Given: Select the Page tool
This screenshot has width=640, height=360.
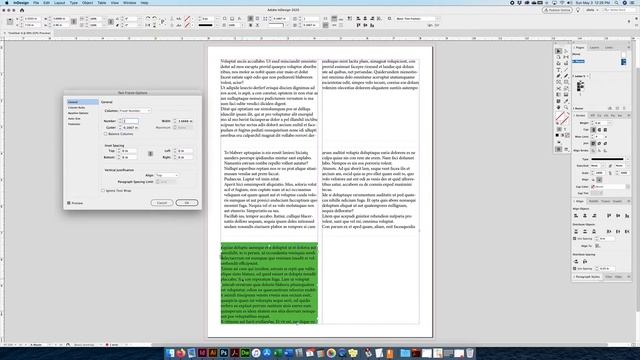Looking at the screenshot, I should (558, 57).
